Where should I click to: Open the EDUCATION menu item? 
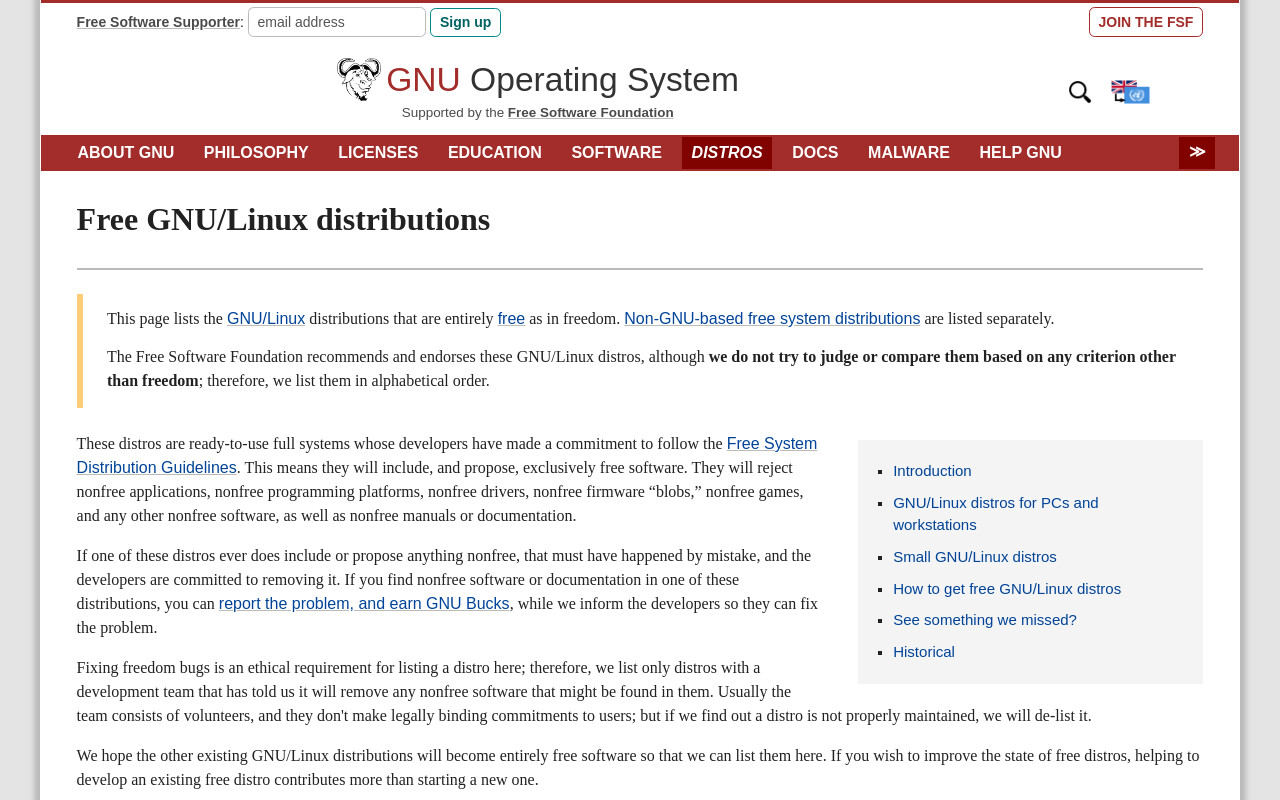[495, 153]
